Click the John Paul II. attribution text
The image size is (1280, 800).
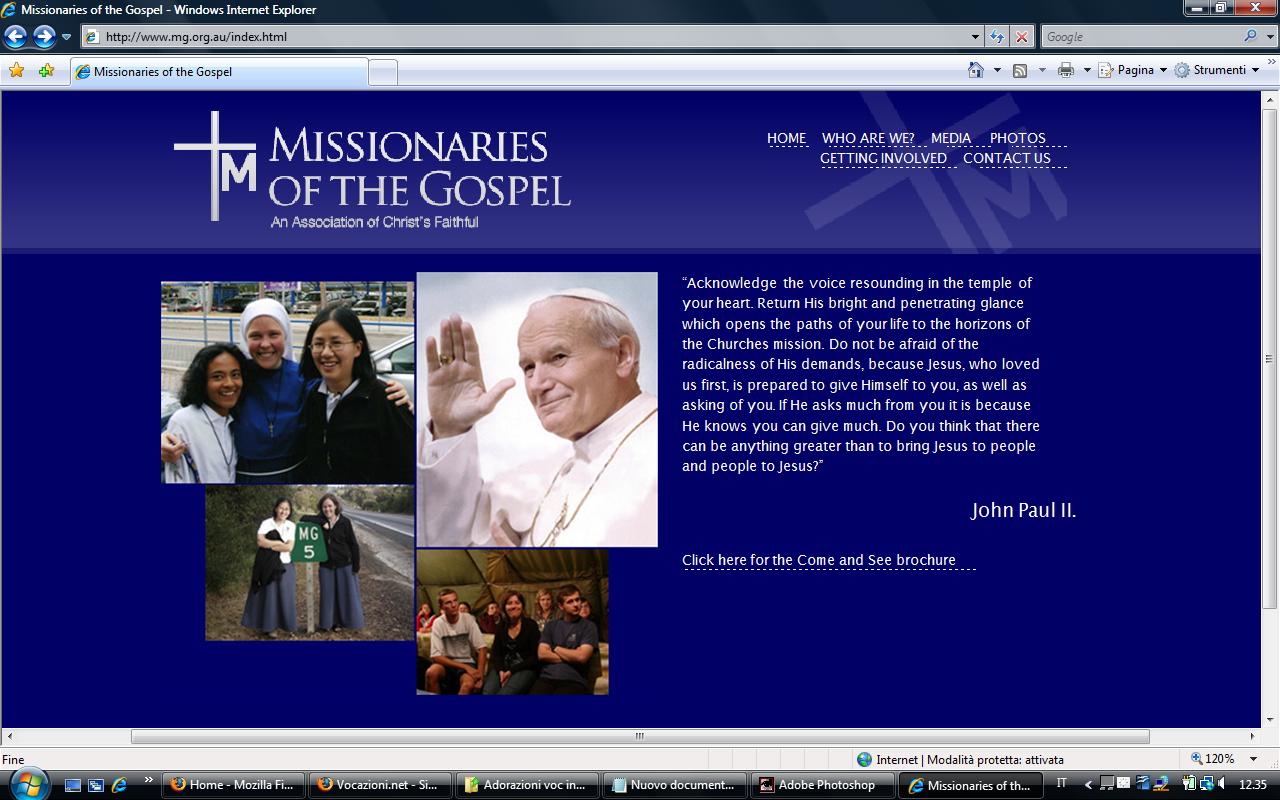pyautogui.click(x=1023, y=510)
